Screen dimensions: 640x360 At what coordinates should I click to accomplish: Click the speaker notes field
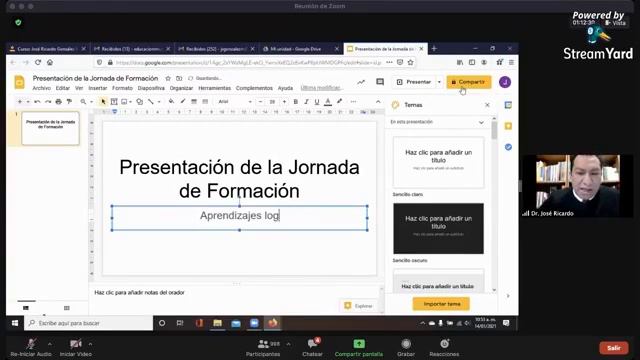coord(235,293)
